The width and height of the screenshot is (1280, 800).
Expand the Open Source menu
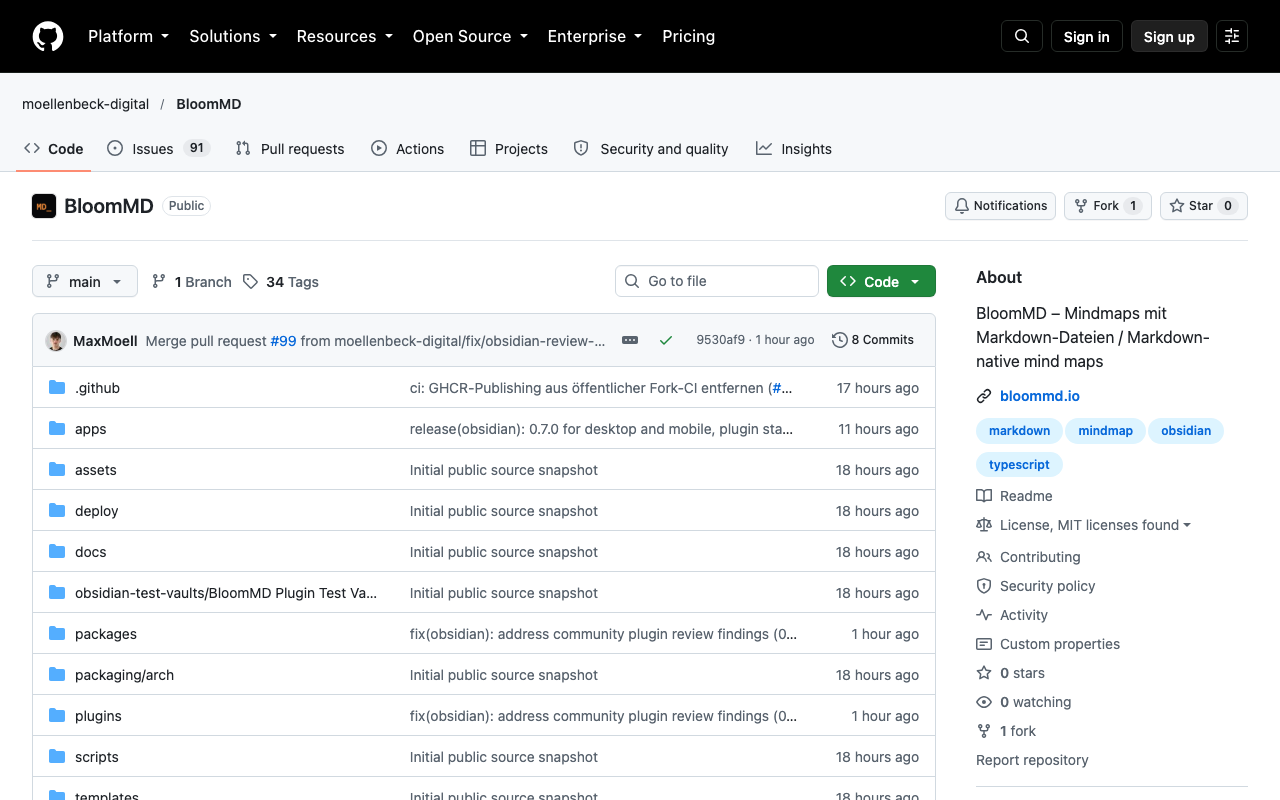470,36
